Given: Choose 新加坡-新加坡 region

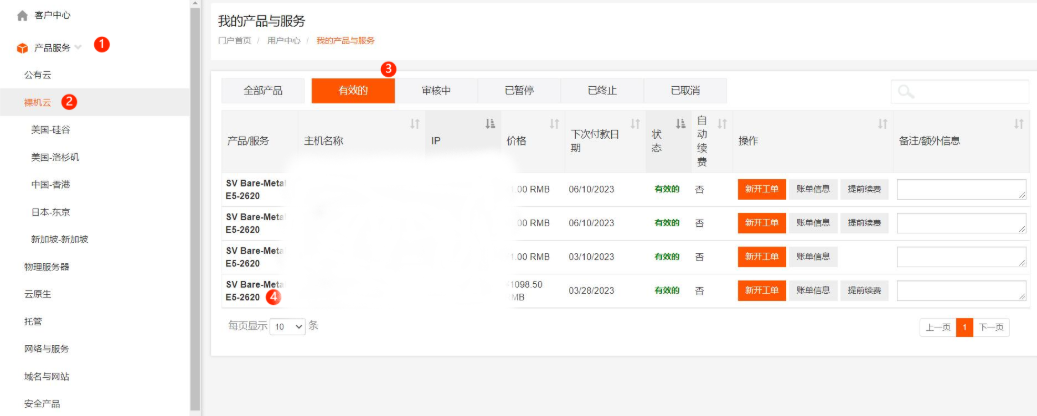Looking at the screenshot, I should (60, 239).
